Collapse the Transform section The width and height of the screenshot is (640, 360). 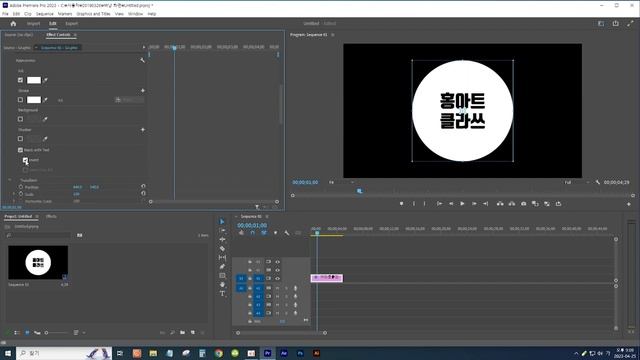pyautogui.click(x=10, y=180)
